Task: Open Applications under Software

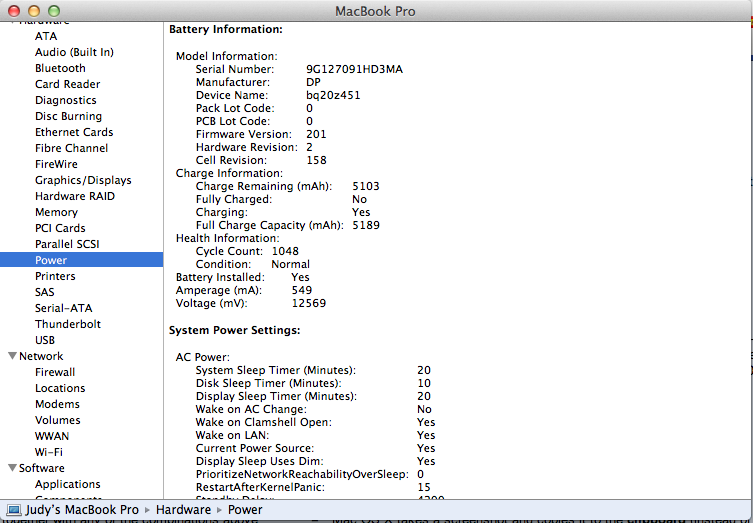Action: click(x=68, y=484)
